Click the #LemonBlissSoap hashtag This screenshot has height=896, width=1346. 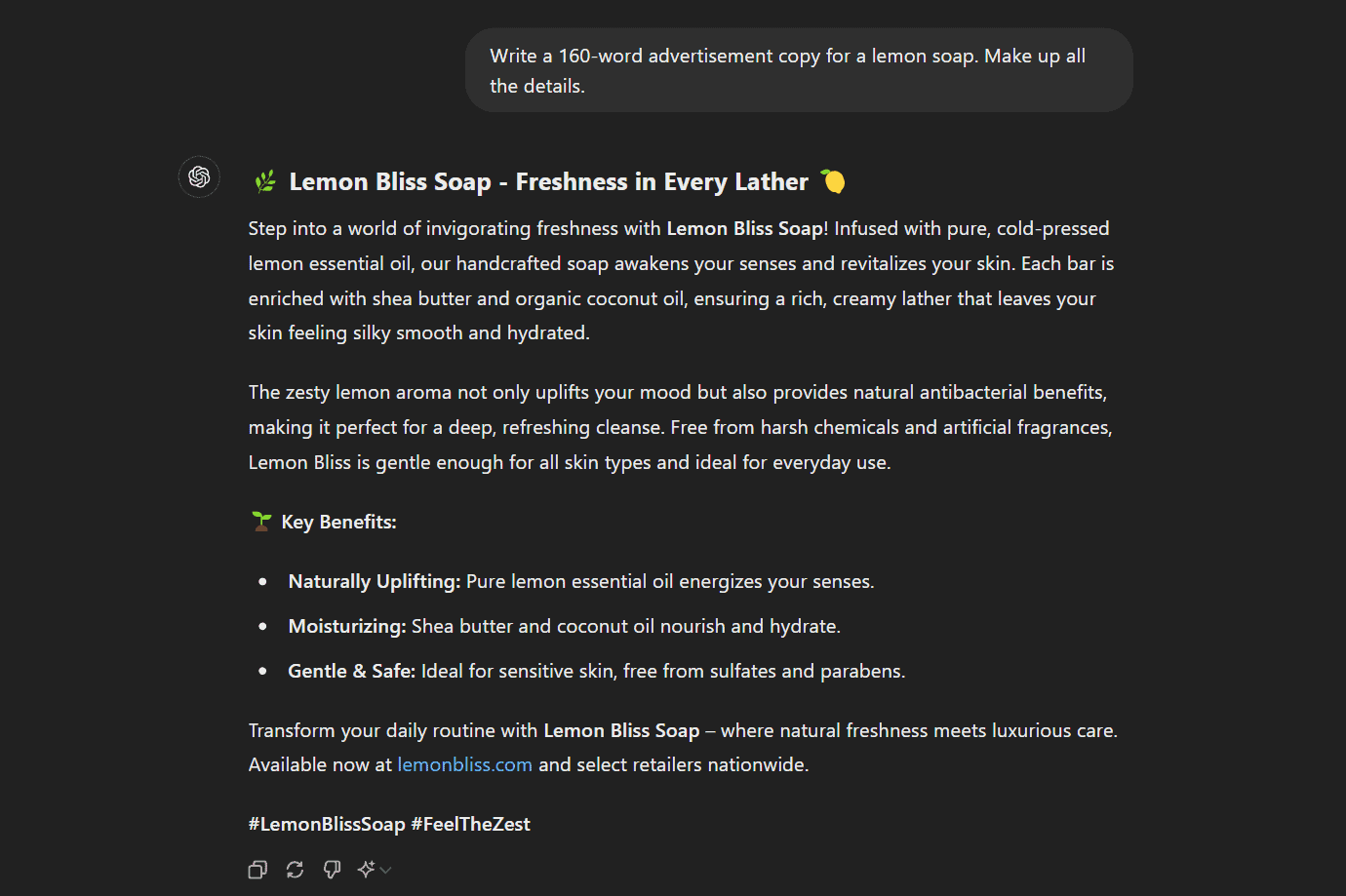(326, 825)
